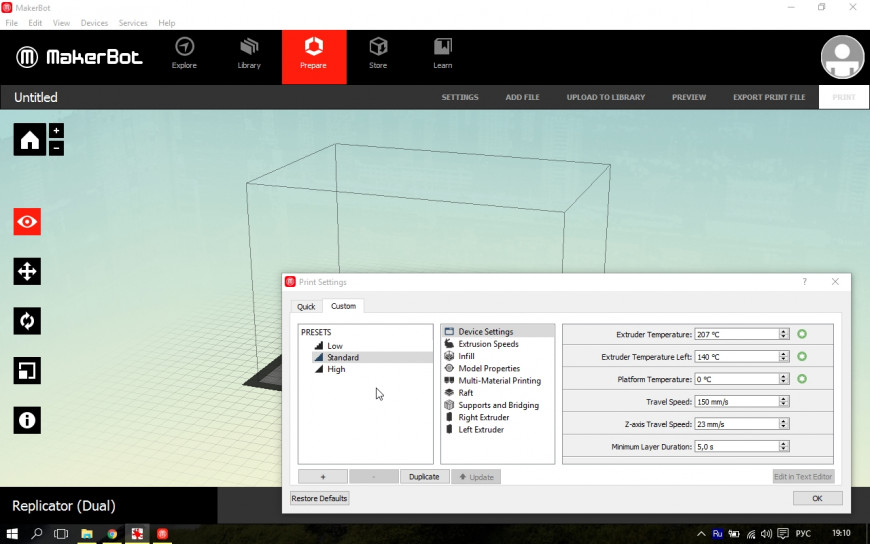Screen dimensions: 870x544
Task: Adjust Z-axis Travel Speed spinner arrows
Action: (783, 424)
